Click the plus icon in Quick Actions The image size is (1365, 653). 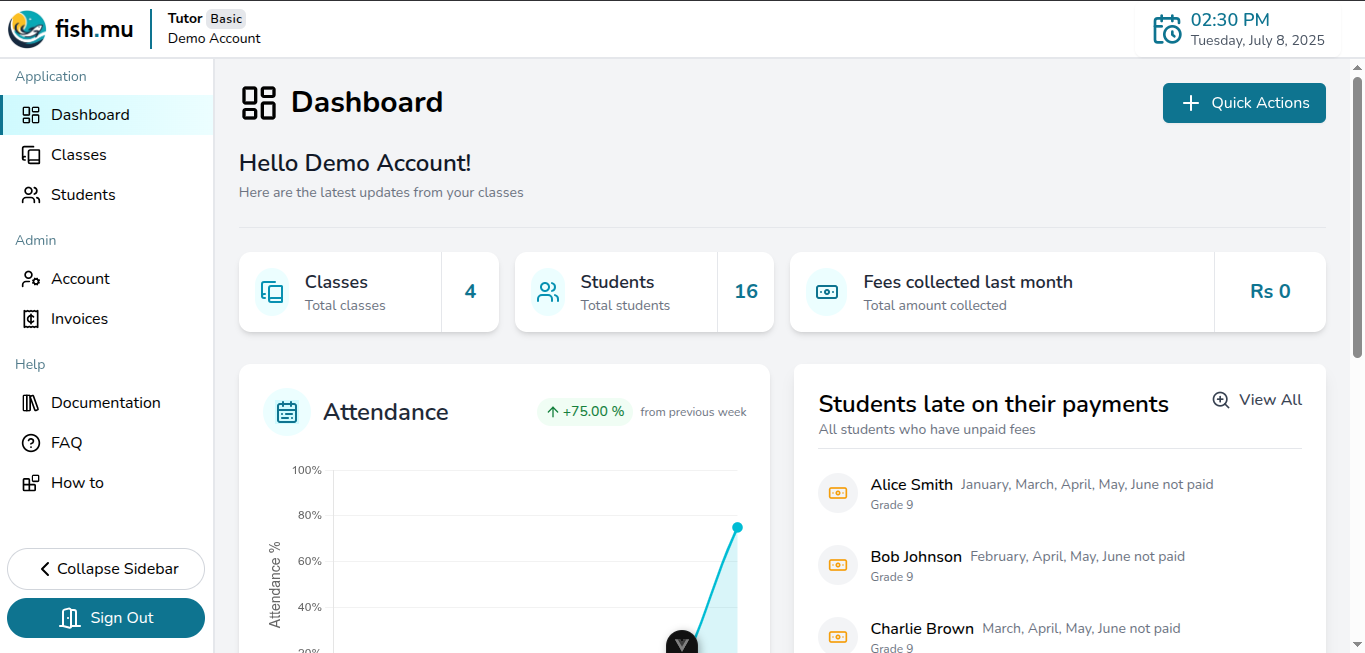tap(1190, 103)
